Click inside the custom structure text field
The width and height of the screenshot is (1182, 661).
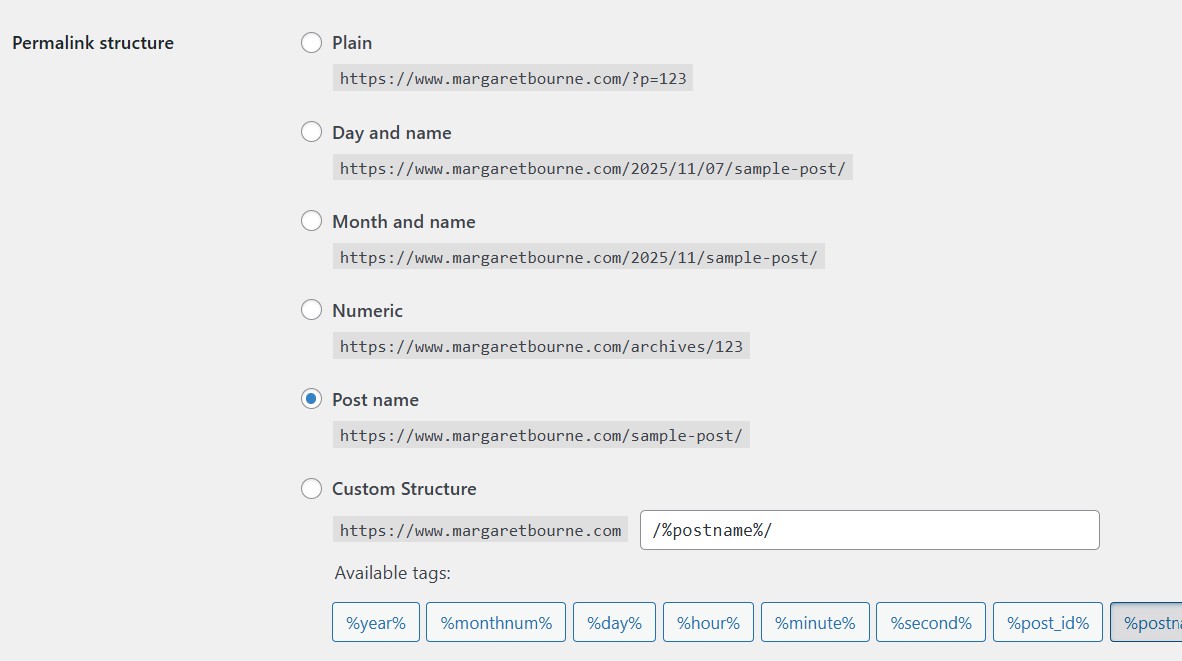pyautogui.click(x=868, y=529)
